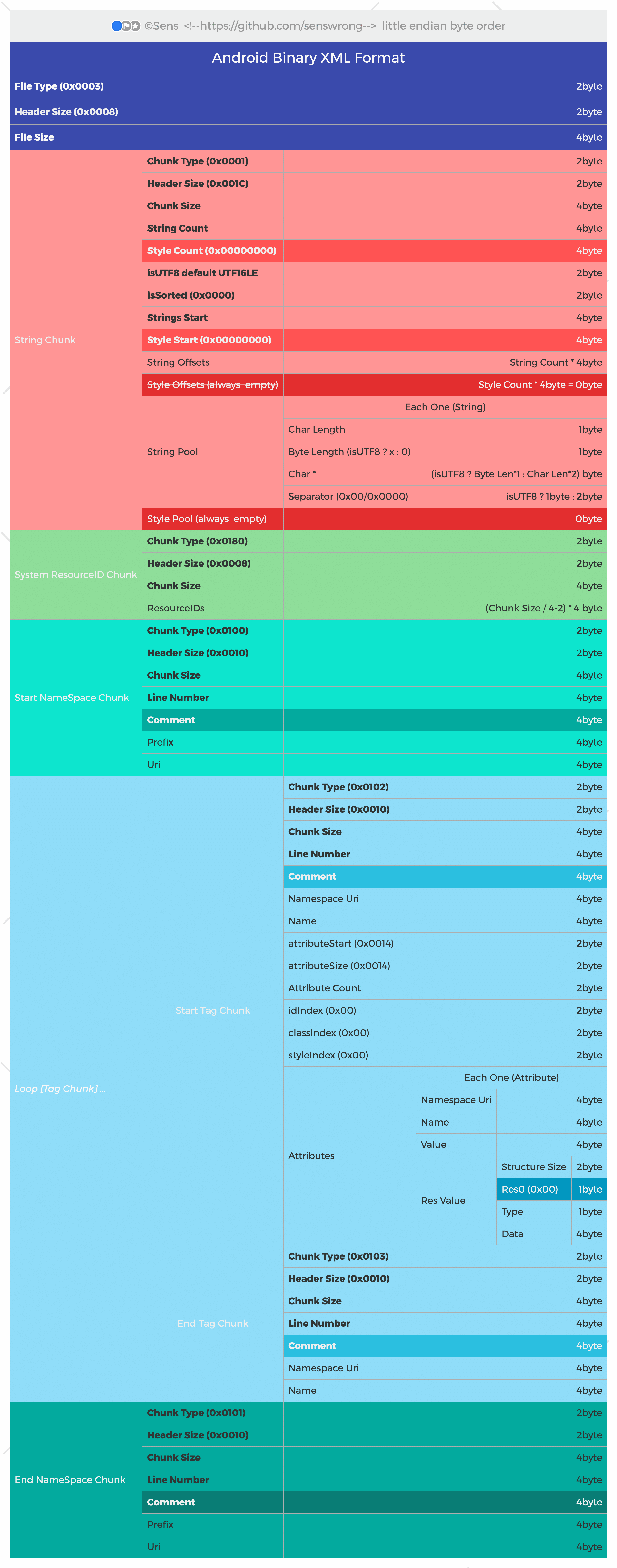Viewport: 617px width, 1568px height.
Task: Select the 'Res Value' label
Action: pos(443,1201)
